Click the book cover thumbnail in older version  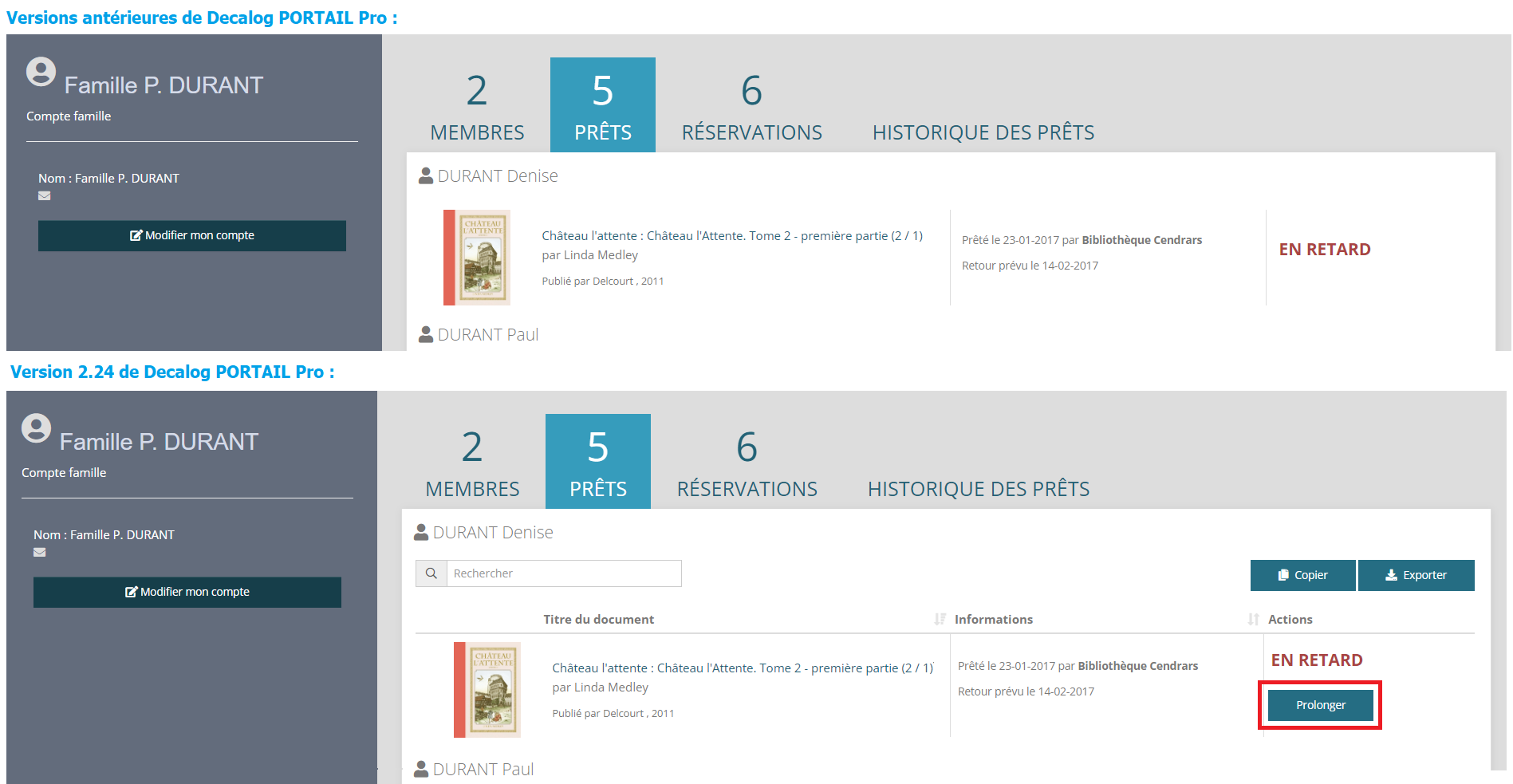[477, 258]
